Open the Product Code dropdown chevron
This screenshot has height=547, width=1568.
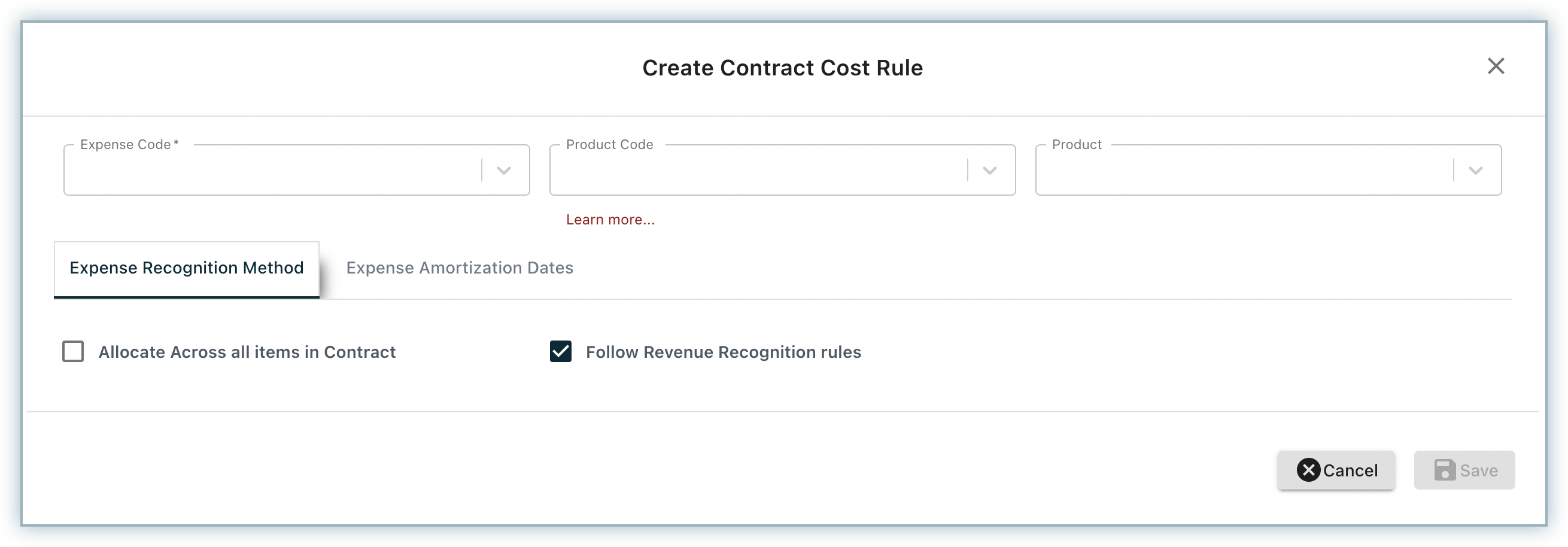pyautogui.click(x=989, y=171)
